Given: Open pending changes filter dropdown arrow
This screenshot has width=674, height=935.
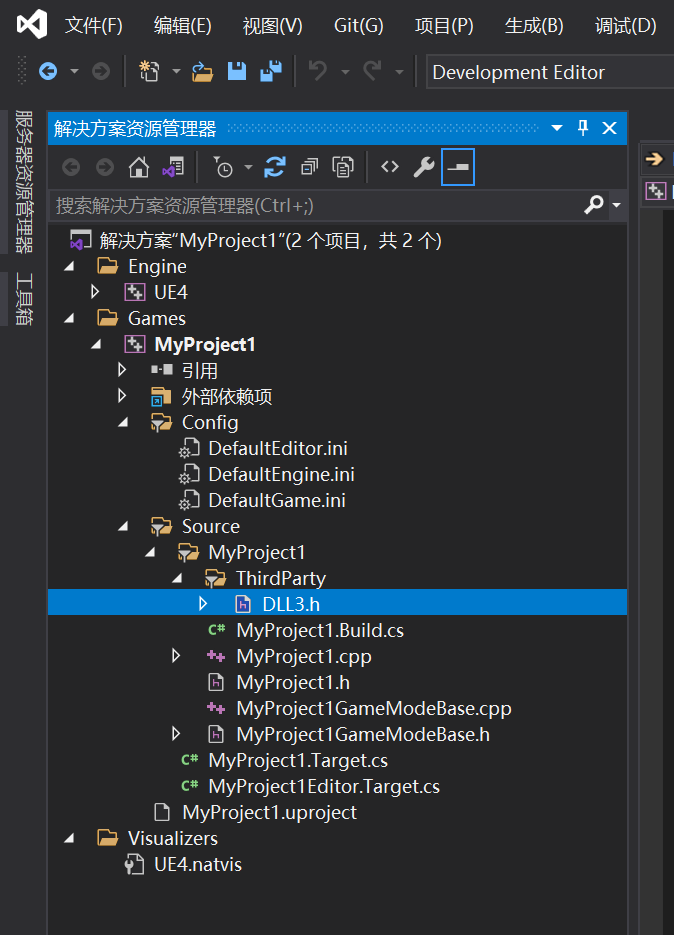Looking at the screenshot, I should coord(248,168).
